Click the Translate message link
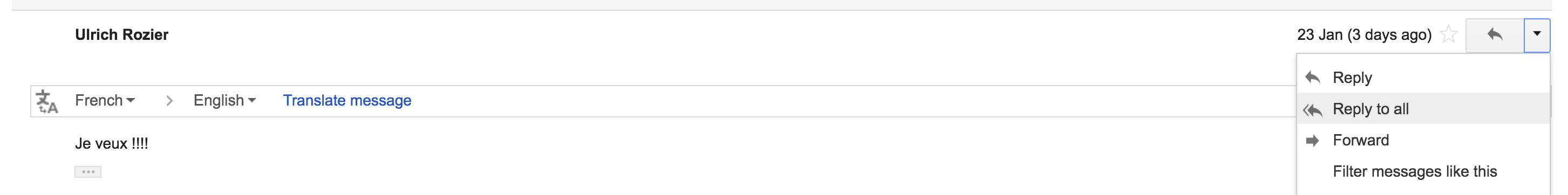This screenshot has width=1568, height=195. click(347, 100)
